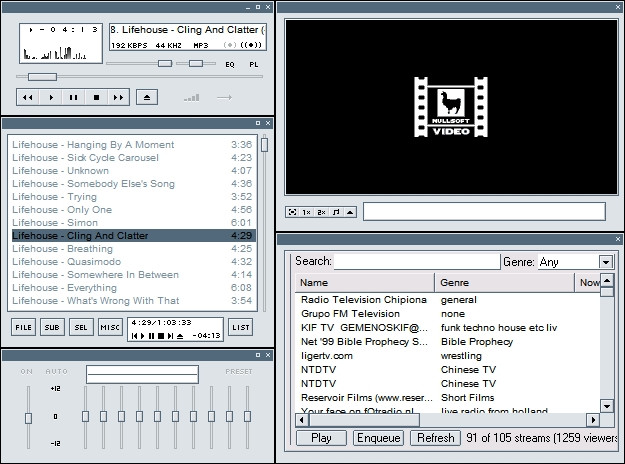Screen dimensions: 625x464
Task: Select 'Lifehouse - What's Wrong With That' in the playlist
Action: pos(134,301)
